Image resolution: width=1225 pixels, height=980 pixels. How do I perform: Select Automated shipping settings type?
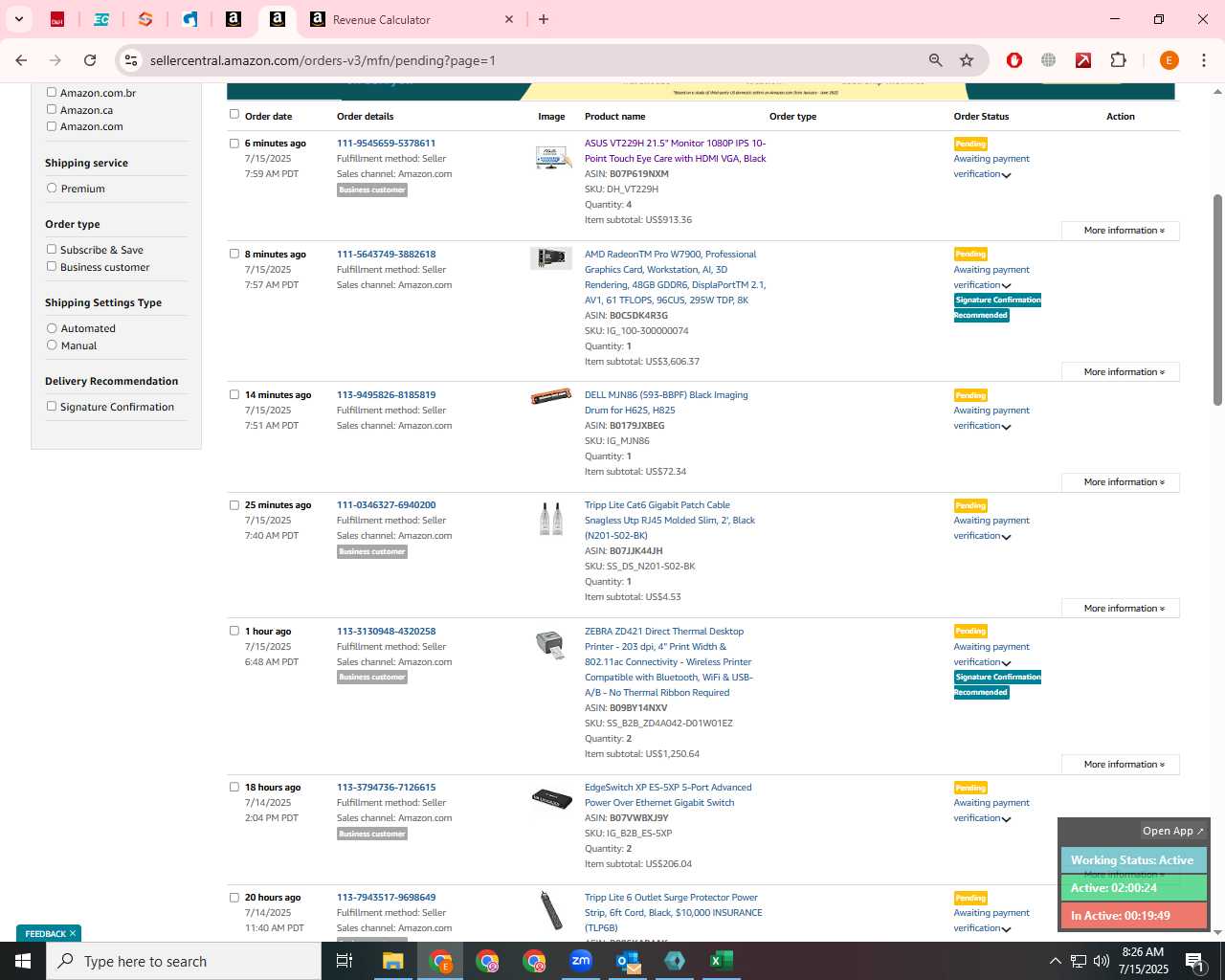point(52,327)
